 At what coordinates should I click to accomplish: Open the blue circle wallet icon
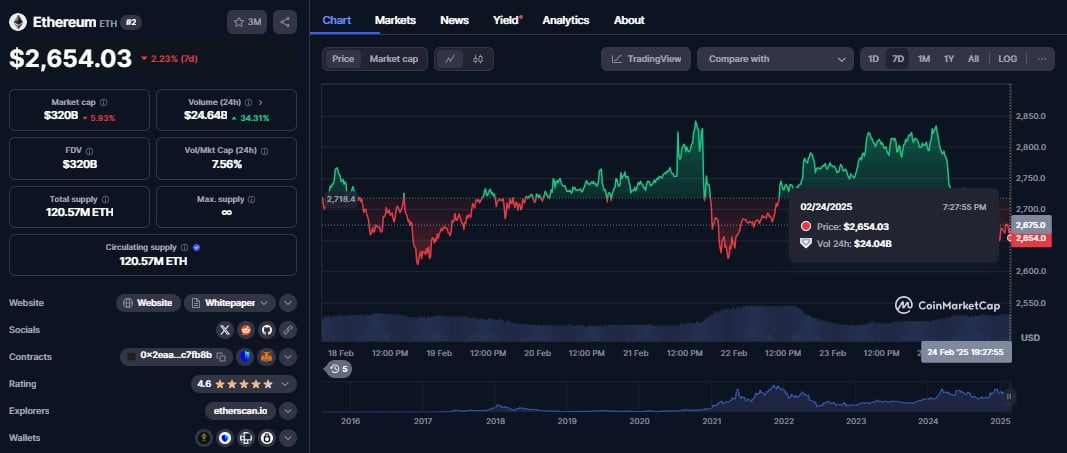(225, 438)
